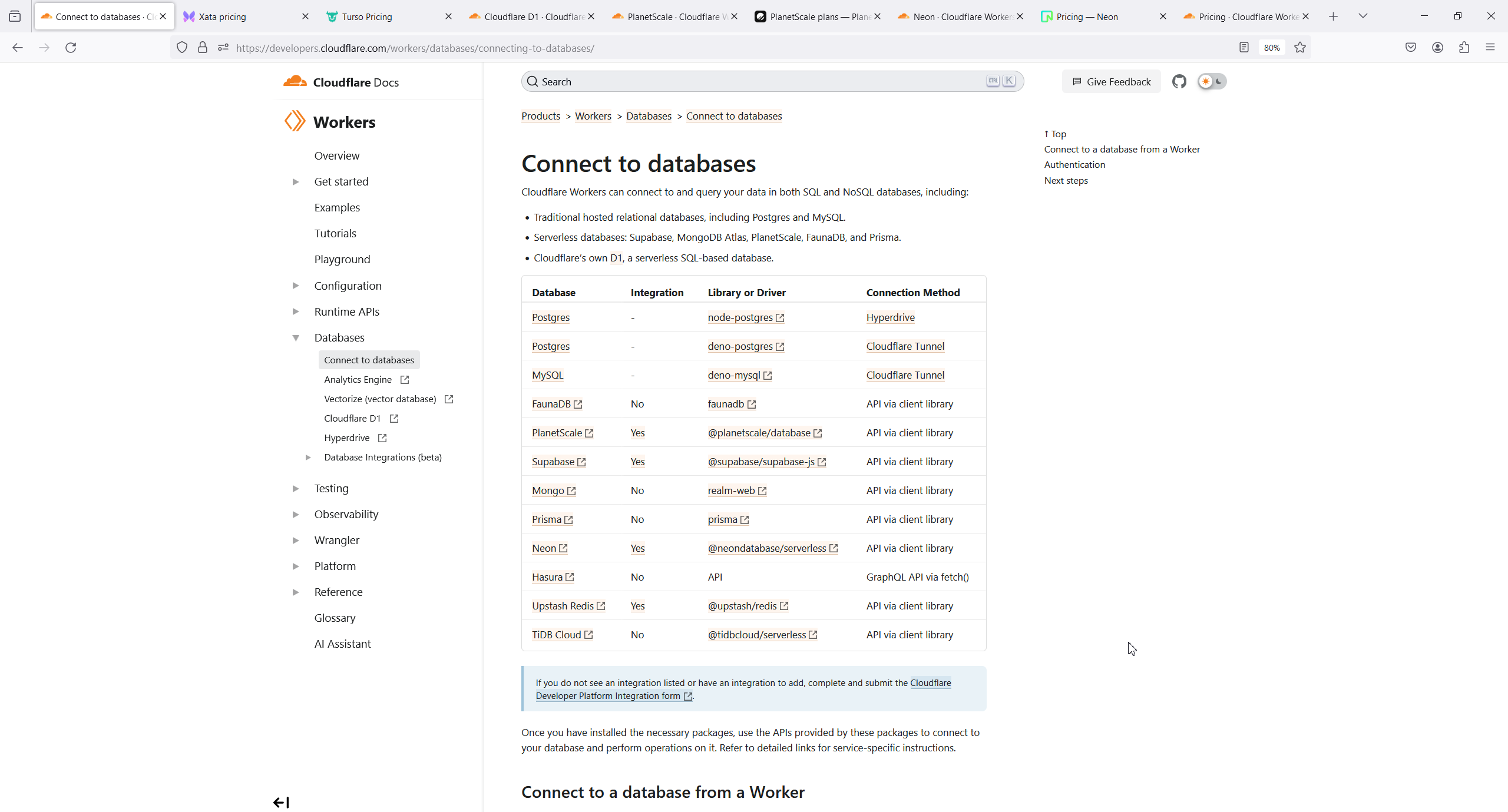Image resolution: width=1508 pixels, height=812 pixels.
Task: Open Firefox account profile icon
Action: (1437, 48)
